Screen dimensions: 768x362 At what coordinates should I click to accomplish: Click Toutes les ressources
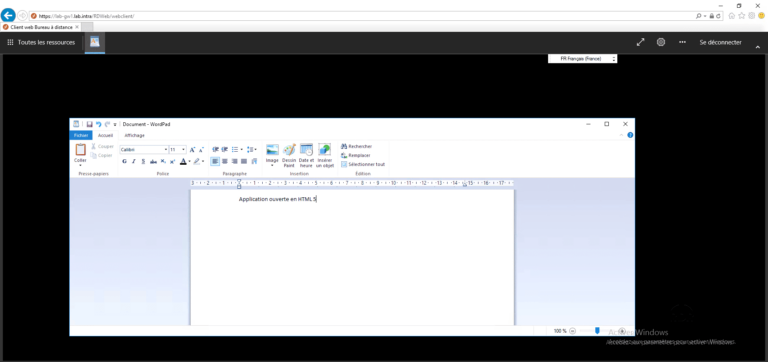click(x=41, y=43)
